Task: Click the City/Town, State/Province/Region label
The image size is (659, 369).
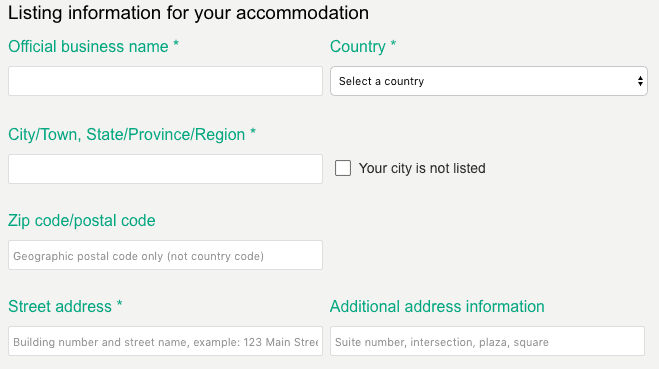Action: [127, 135]
